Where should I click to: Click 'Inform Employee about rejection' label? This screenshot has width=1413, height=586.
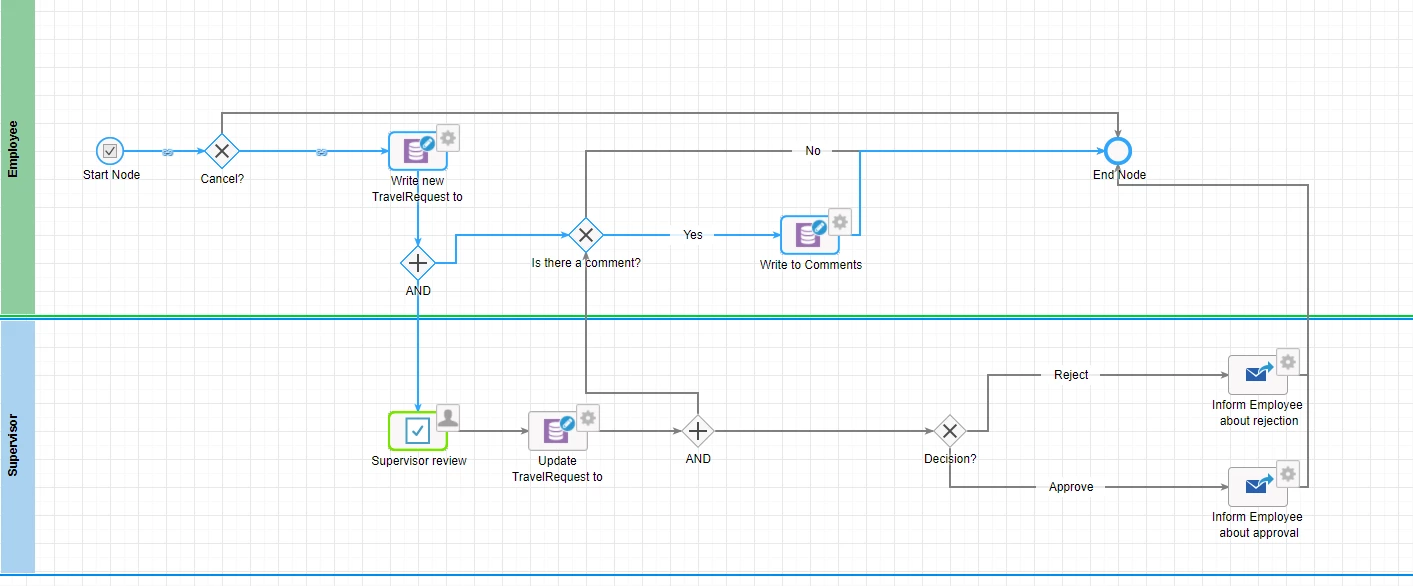pyautogui.click(x=1258, y=413)
